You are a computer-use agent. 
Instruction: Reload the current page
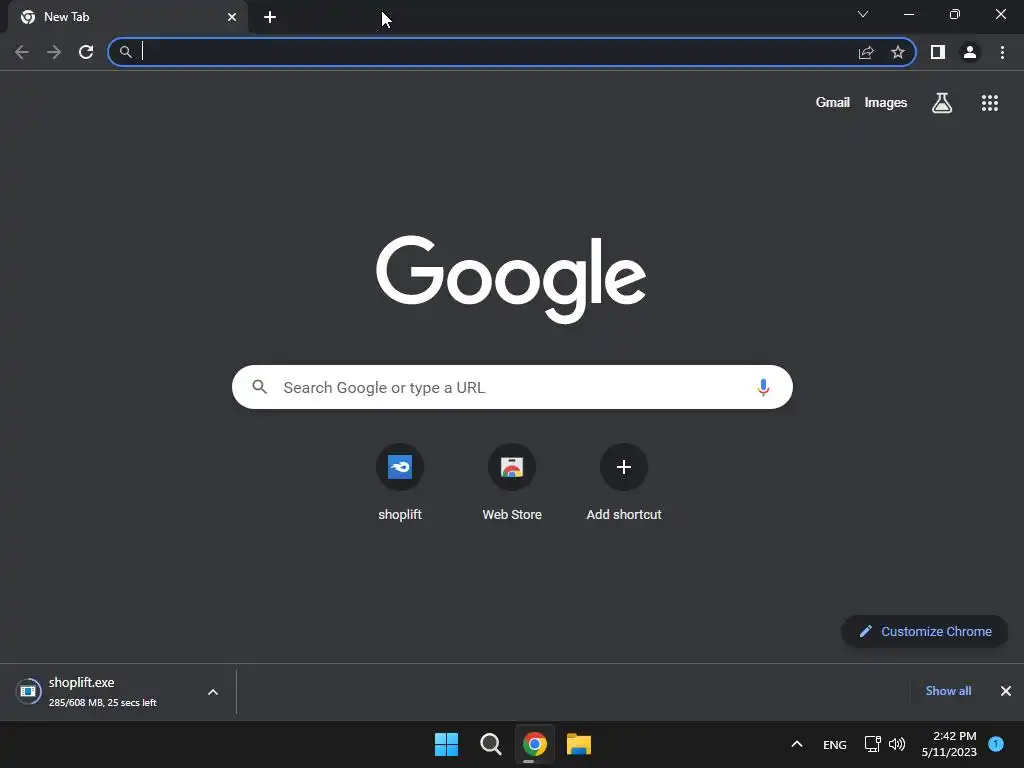[86, 52]
